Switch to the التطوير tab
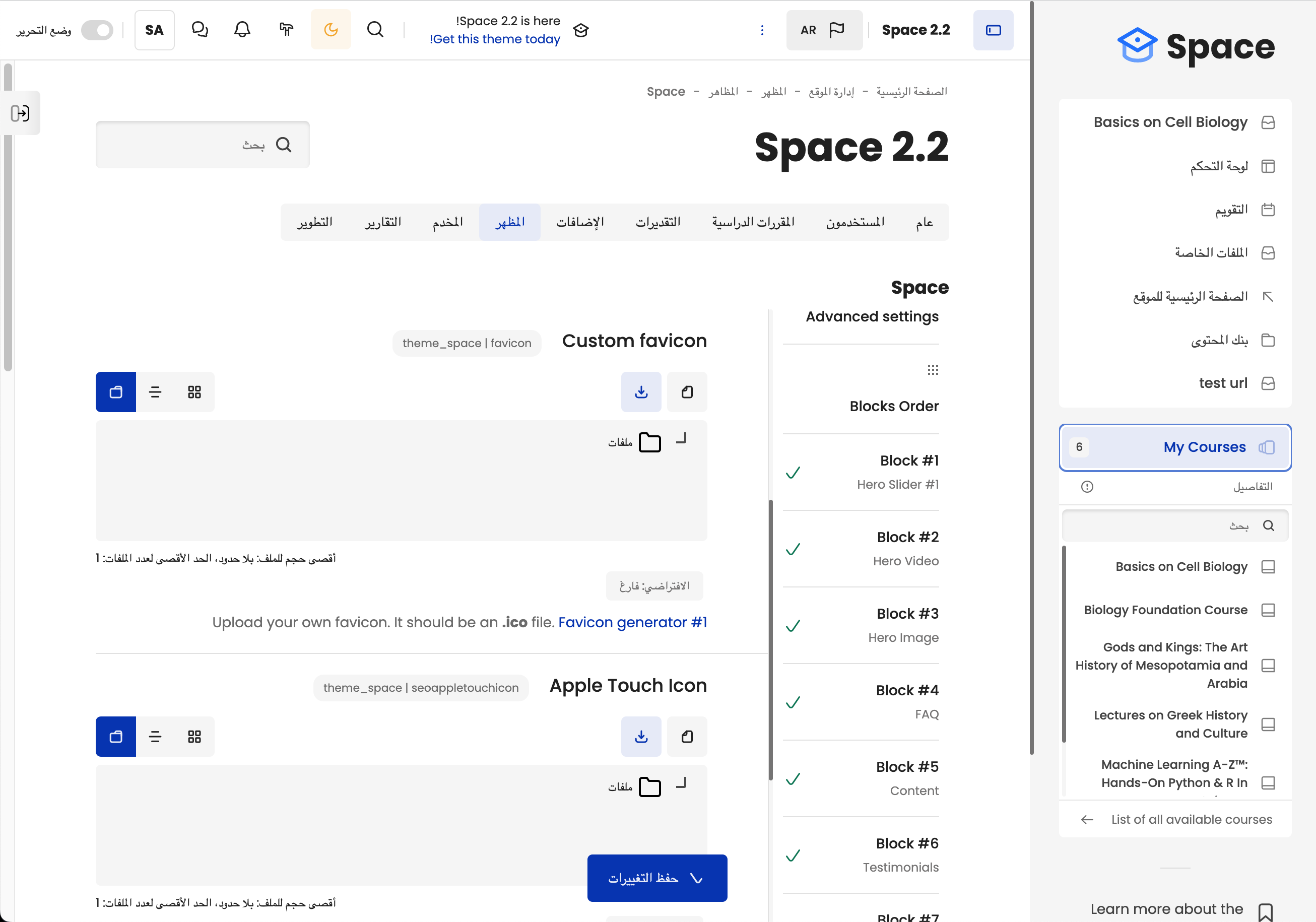This screenshot has width=1316, height=922. [314, 222]
